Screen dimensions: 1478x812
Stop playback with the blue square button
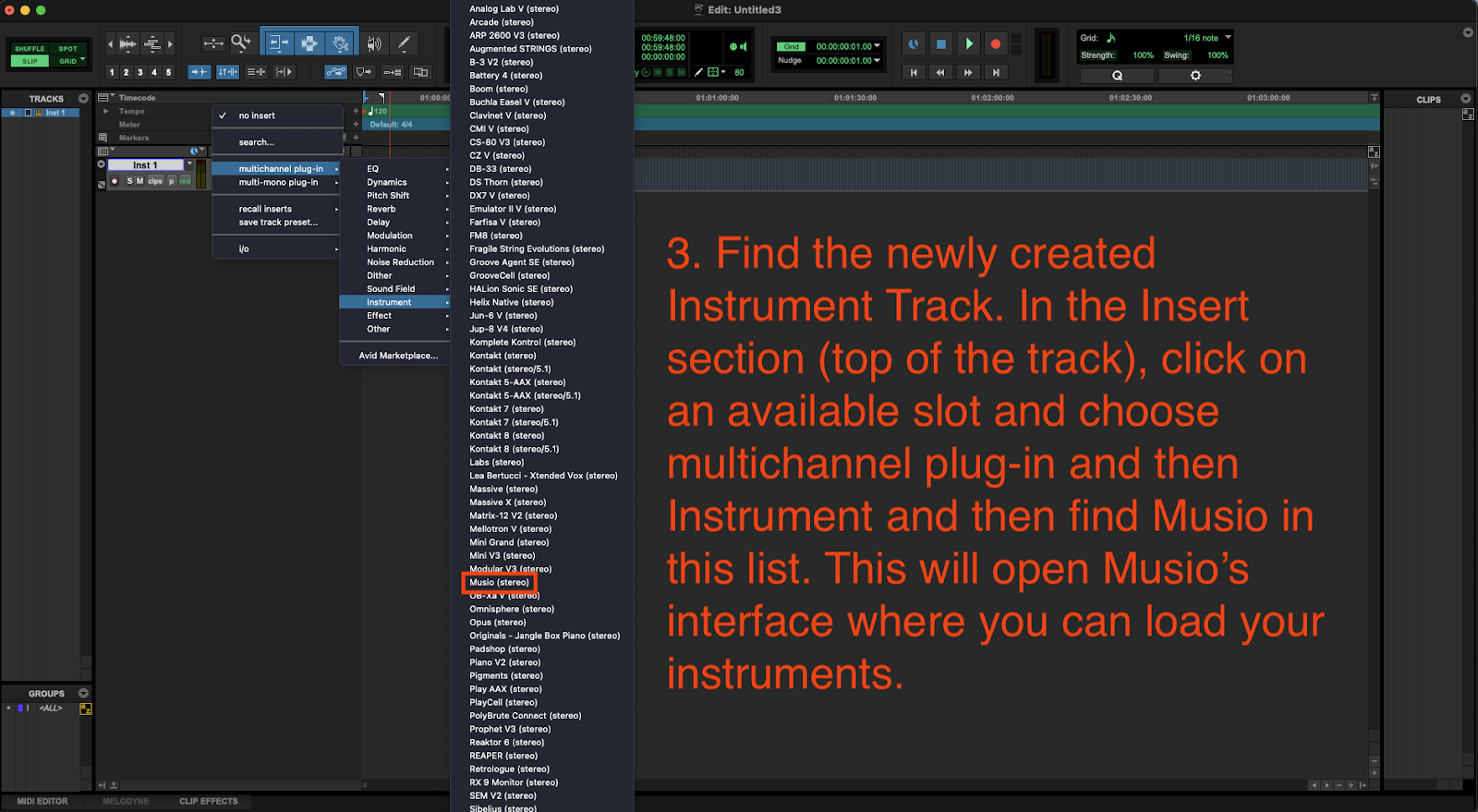[940, 43]
